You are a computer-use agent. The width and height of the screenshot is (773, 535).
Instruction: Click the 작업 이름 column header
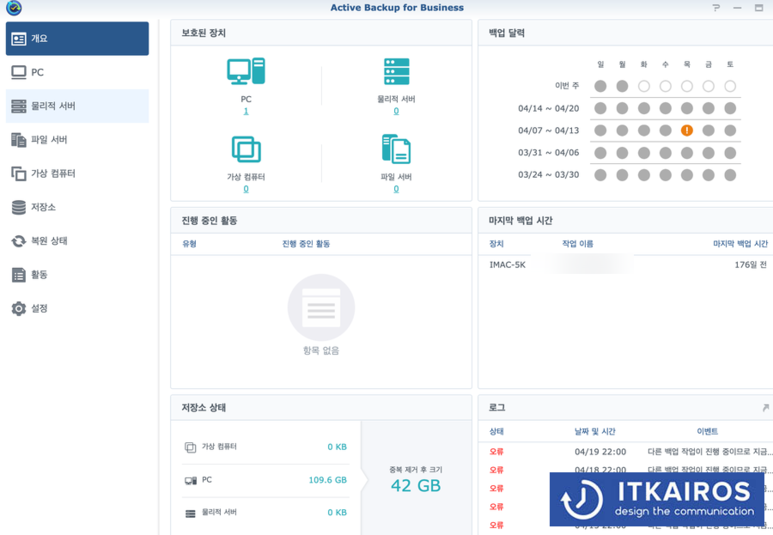578,244
